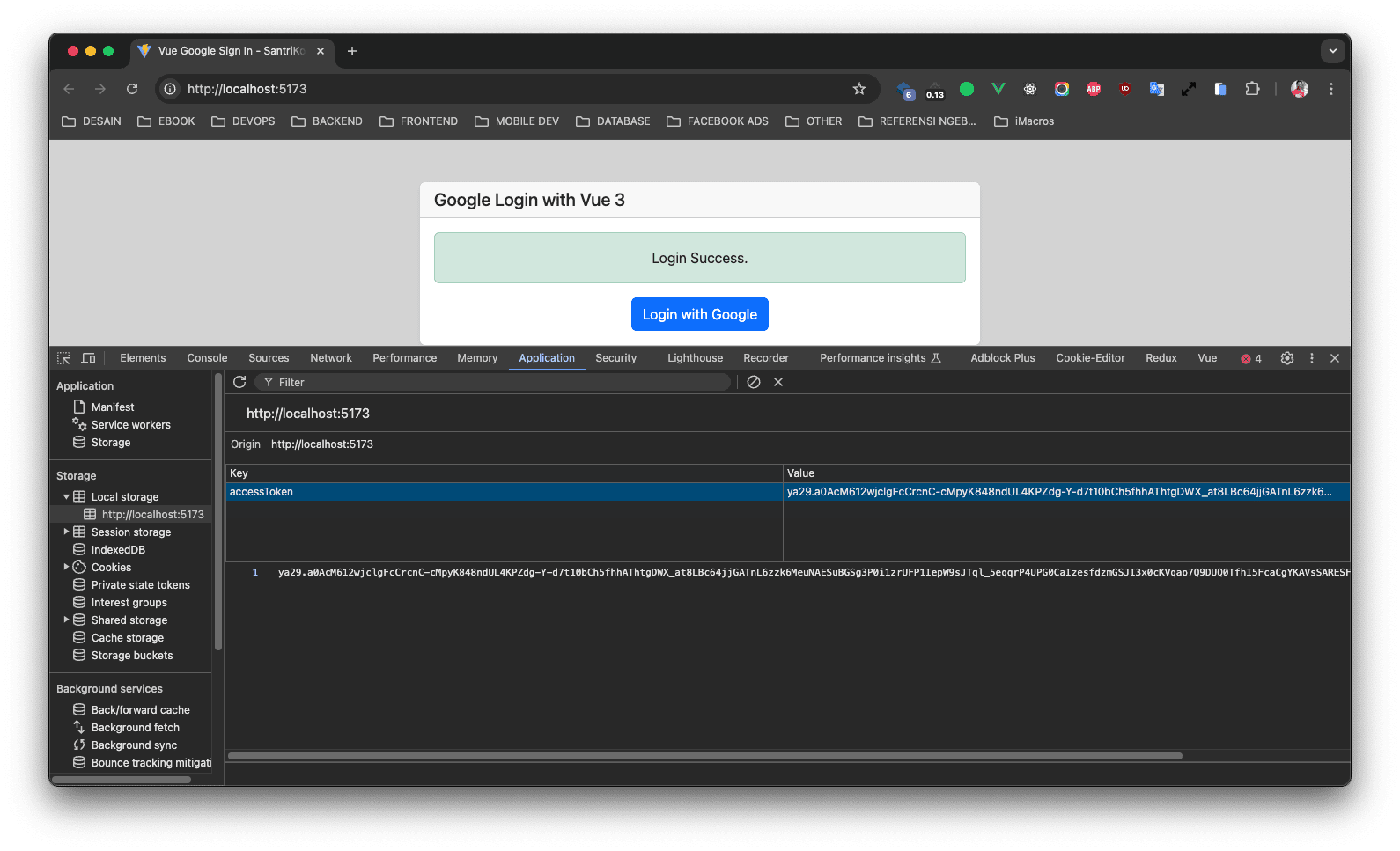Image resolution: width=1400 pixels, height=851 pixels.
Task: Expand the Cookies tree node
Action: pyautogui.click(x=66, y=567)
